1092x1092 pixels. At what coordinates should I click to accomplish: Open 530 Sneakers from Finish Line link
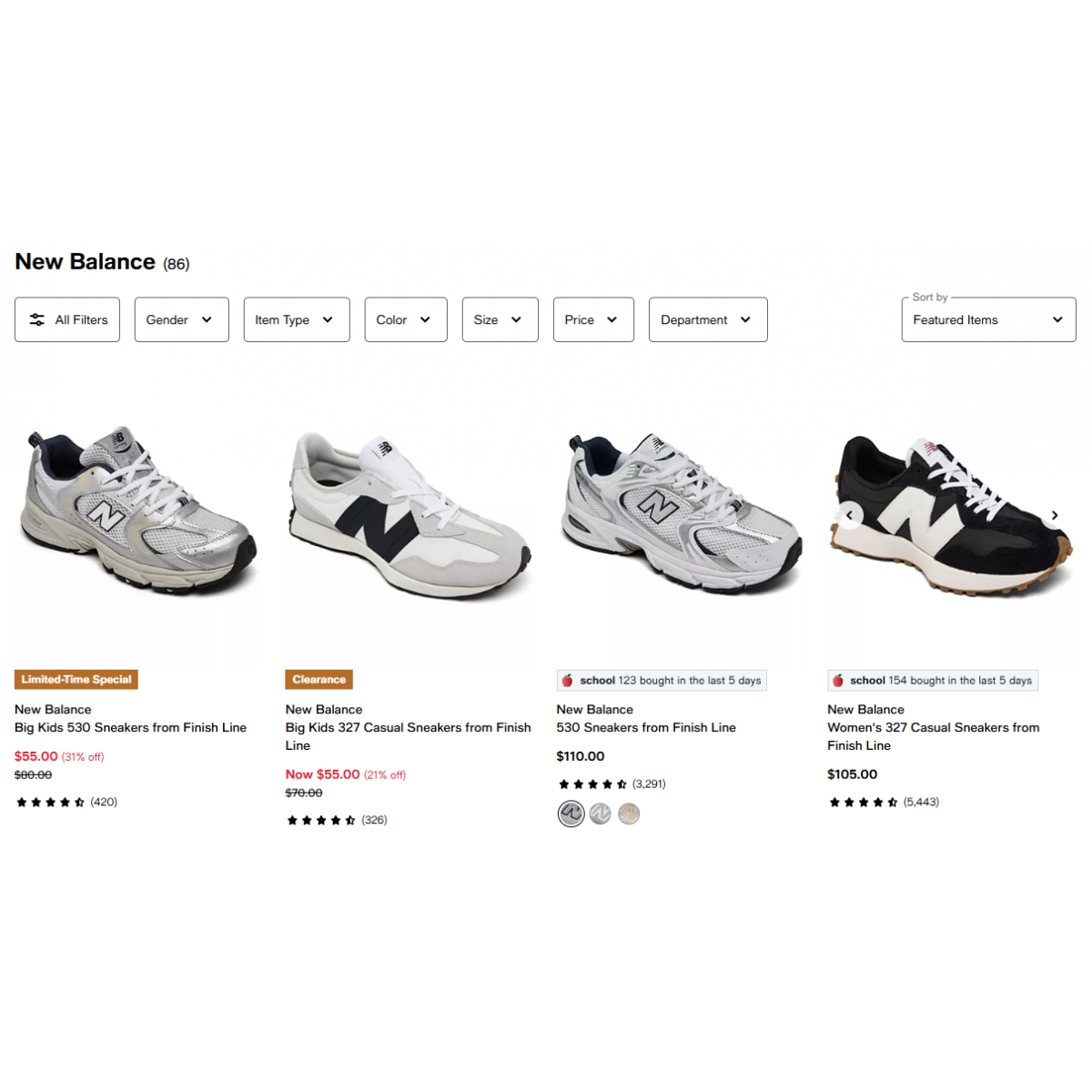pos(646,727)
